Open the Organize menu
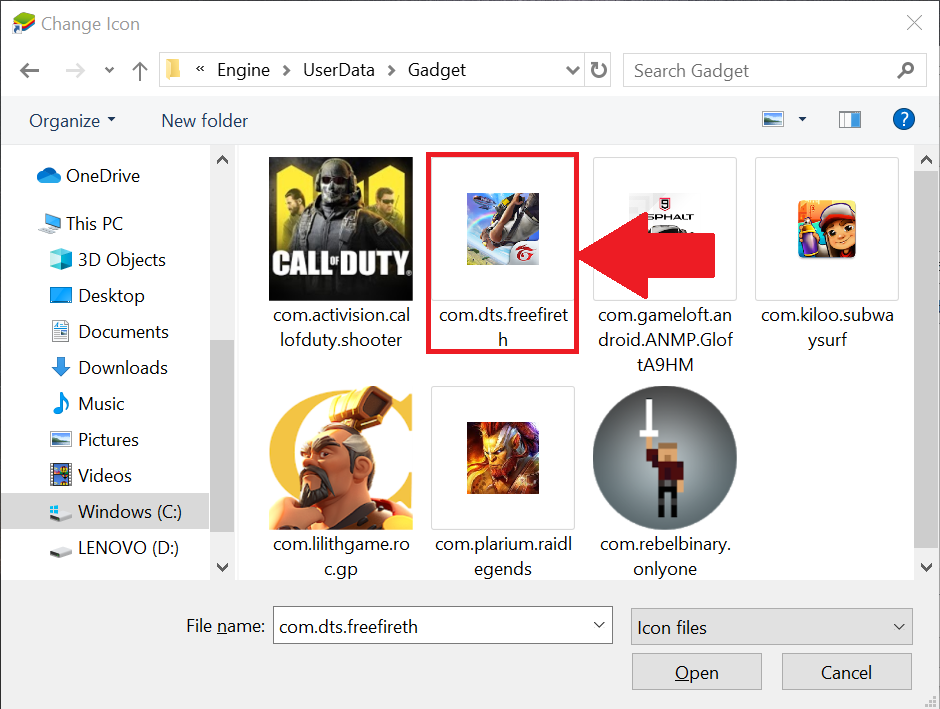 pyautogui.click(x=72, y=120)
